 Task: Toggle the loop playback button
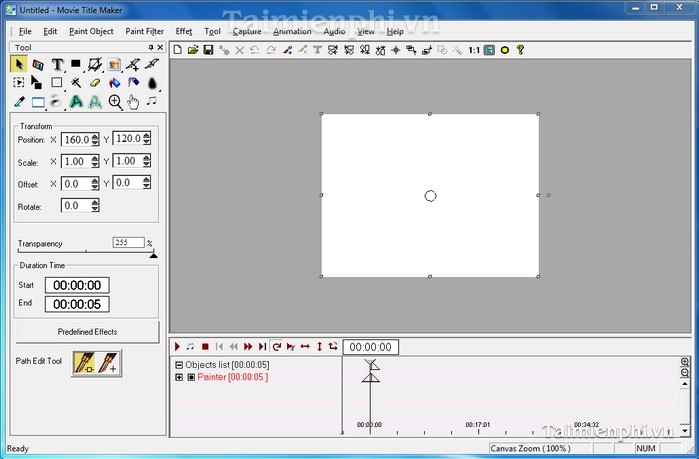[277, 347]
